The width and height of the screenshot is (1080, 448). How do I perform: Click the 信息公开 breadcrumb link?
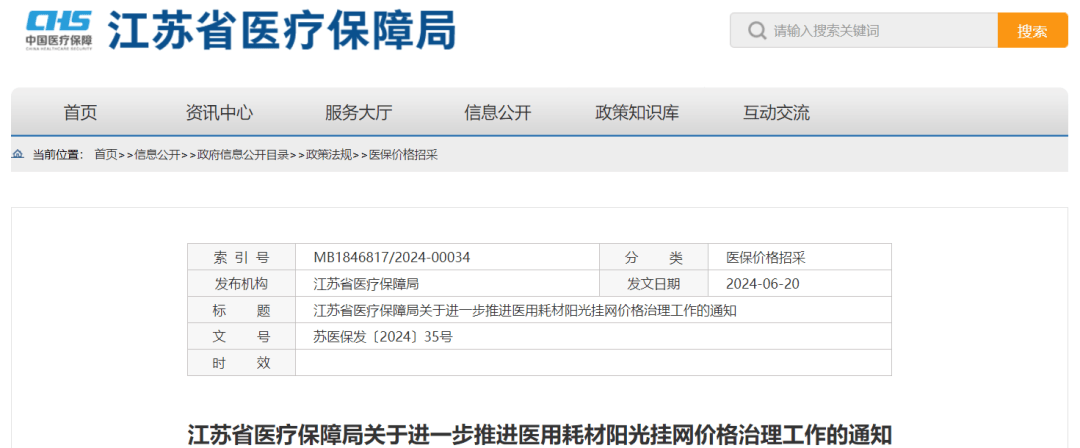(x=157, y=155)
